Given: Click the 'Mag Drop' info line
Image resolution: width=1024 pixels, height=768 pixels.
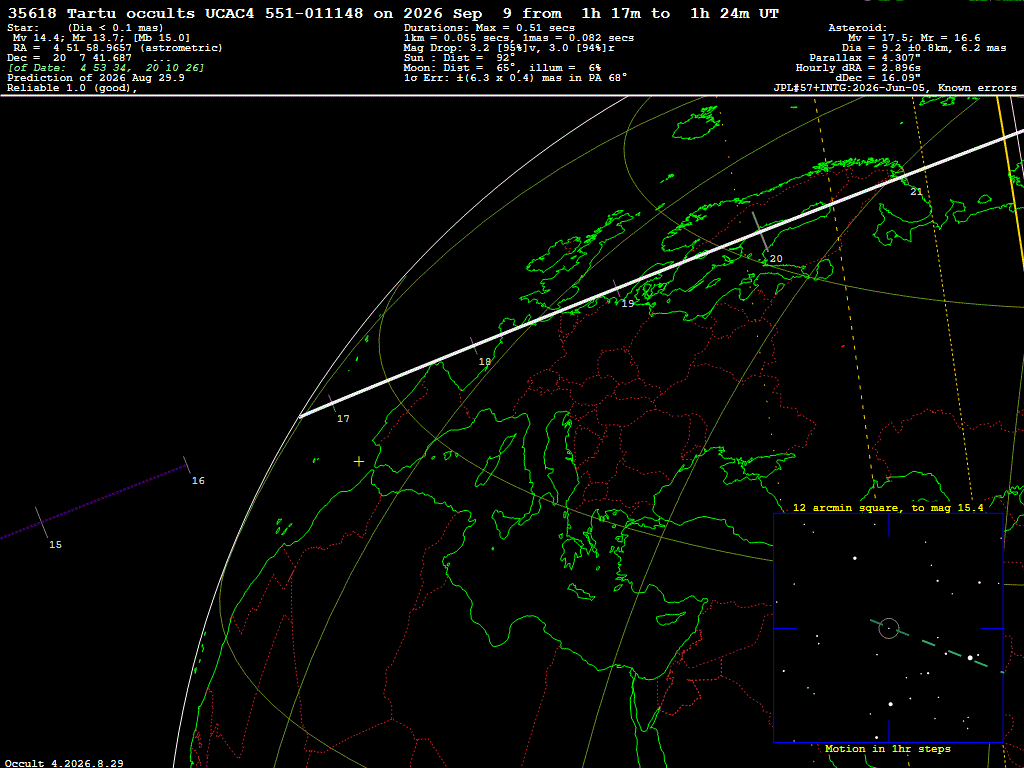Looking at the screenshot, I should point(509,48).
